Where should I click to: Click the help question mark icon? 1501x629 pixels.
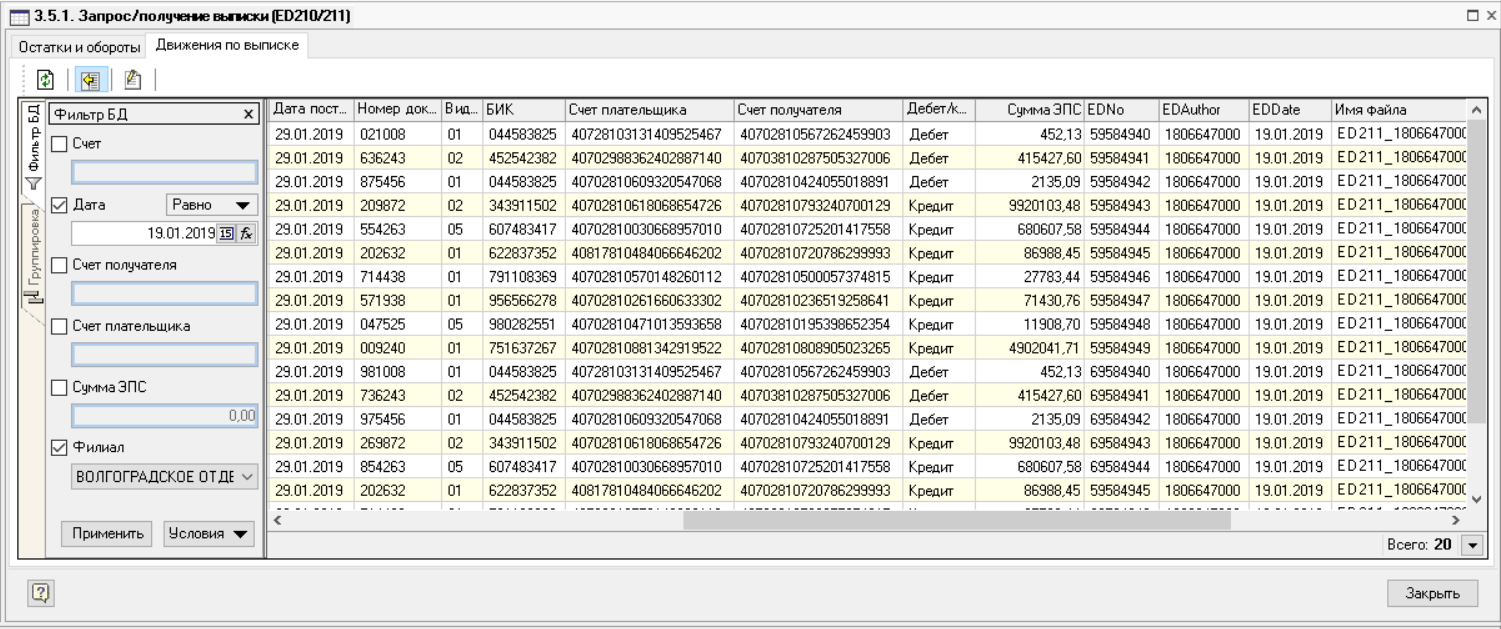pyautogui.click(x=34, y=591)
